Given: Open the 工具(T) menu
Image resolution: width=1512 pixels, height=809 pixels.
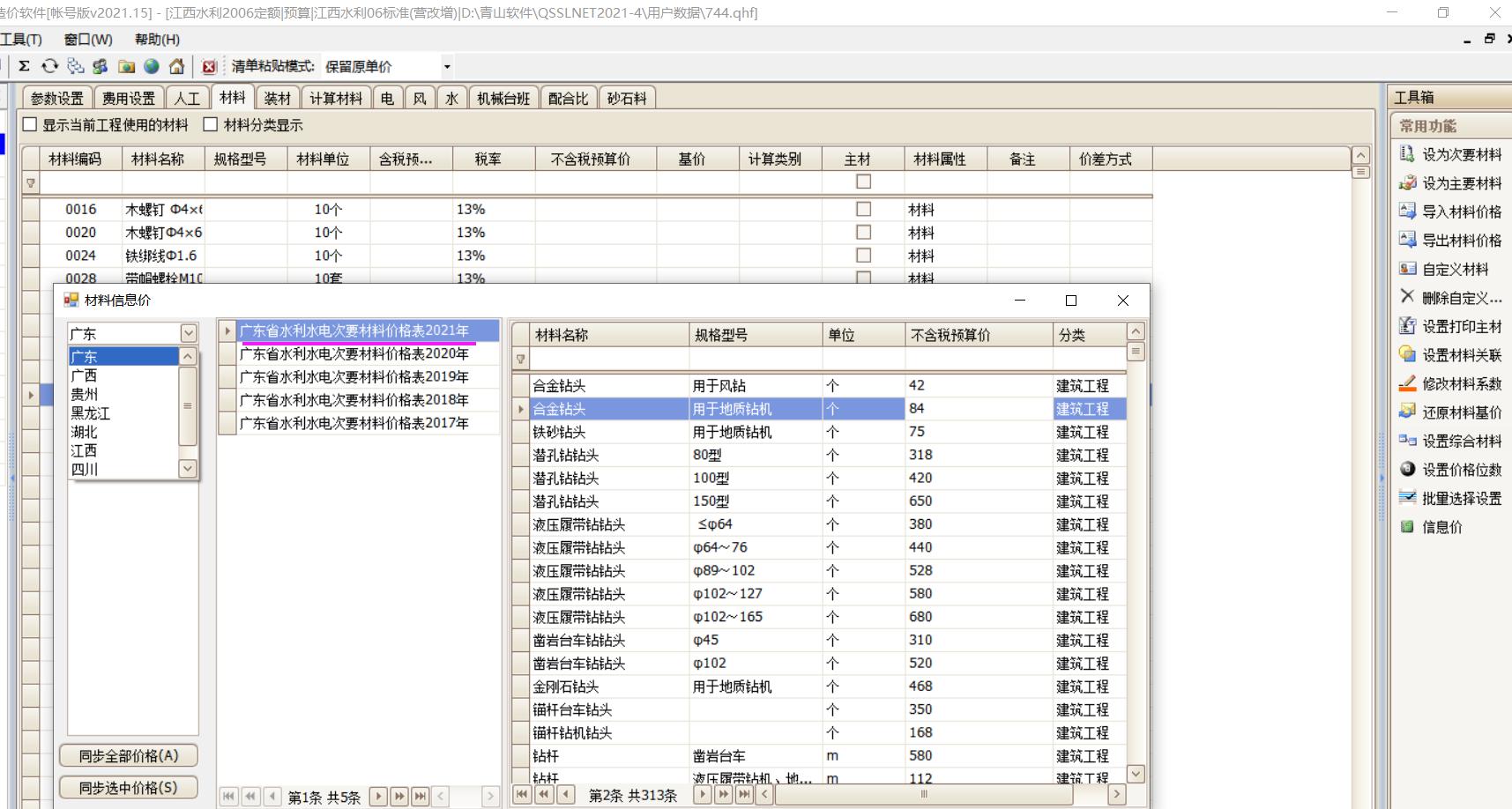Looking at the screenshot, I should [x=21, y=40].
